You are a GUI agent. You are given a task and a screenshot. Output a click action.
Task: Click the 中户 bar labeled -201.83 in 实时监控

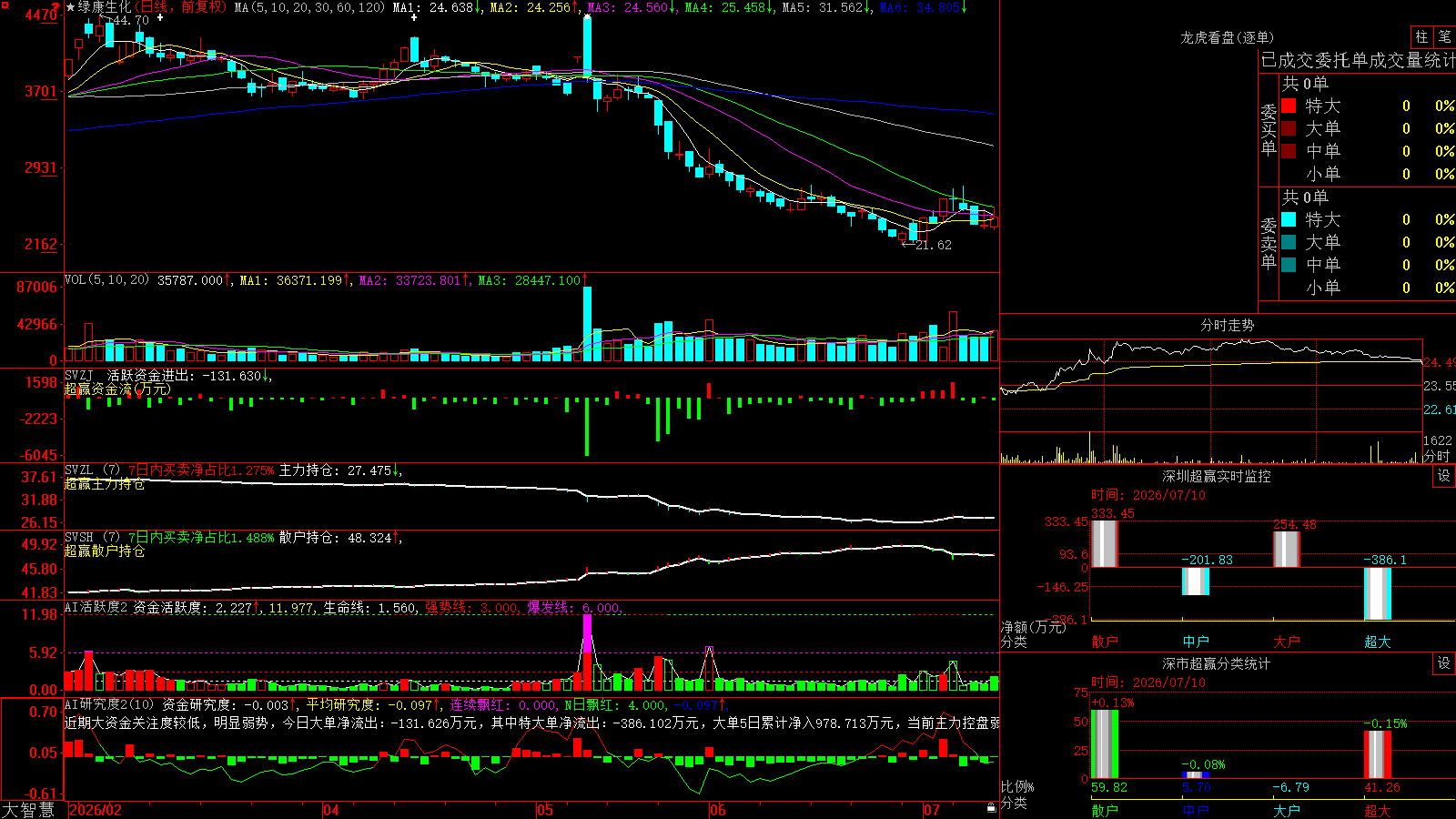pos(1195,581)
